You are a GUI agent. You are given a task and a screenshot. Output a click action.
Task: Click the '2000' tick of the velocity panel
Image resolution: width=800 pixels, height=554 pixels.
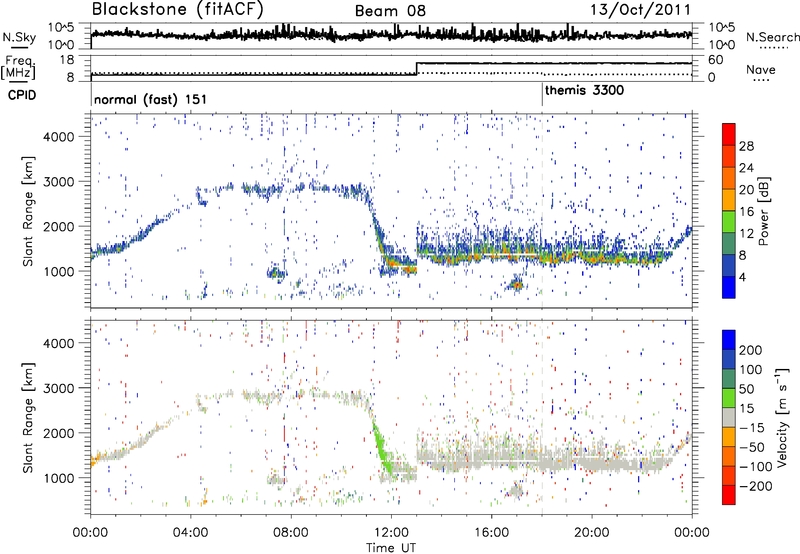[x=58, y=433]
